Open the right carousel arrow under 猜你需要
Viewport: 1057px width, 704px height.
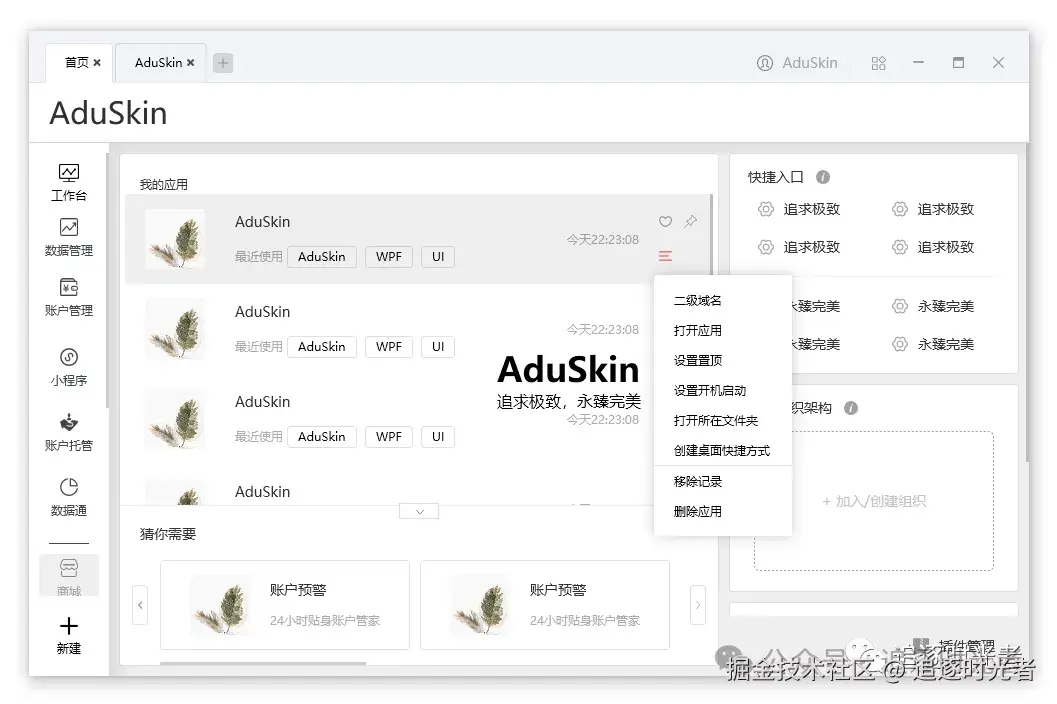pyautogui.click(x=697, y=604)
